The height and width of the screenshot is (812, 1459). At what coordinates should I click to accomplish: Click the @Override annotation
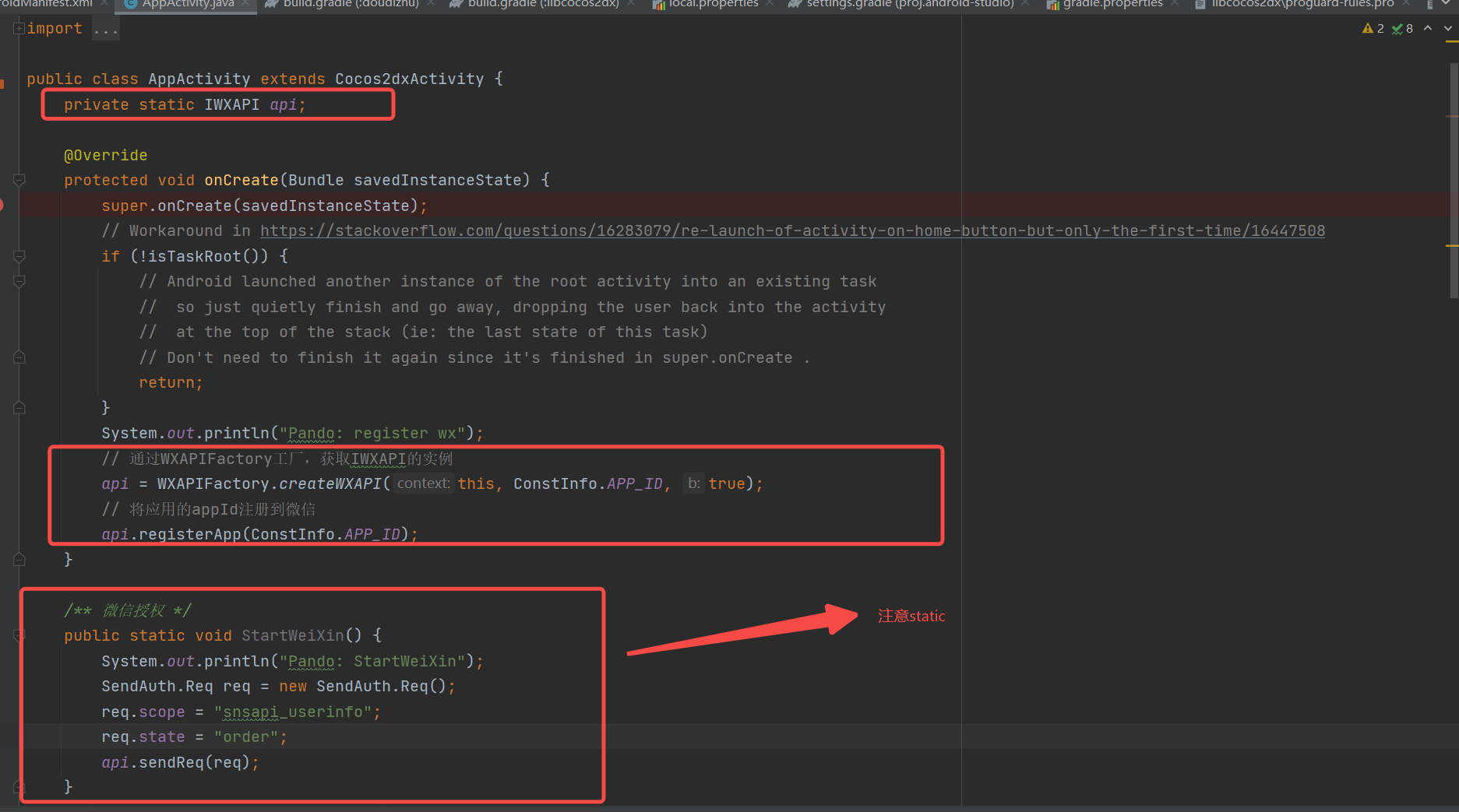click(106, 155)
